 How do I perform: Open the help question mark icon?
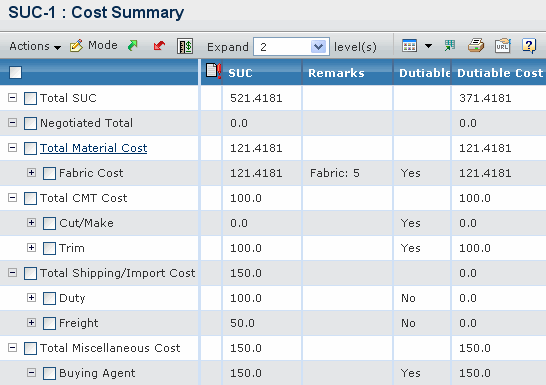coord(529,46)
